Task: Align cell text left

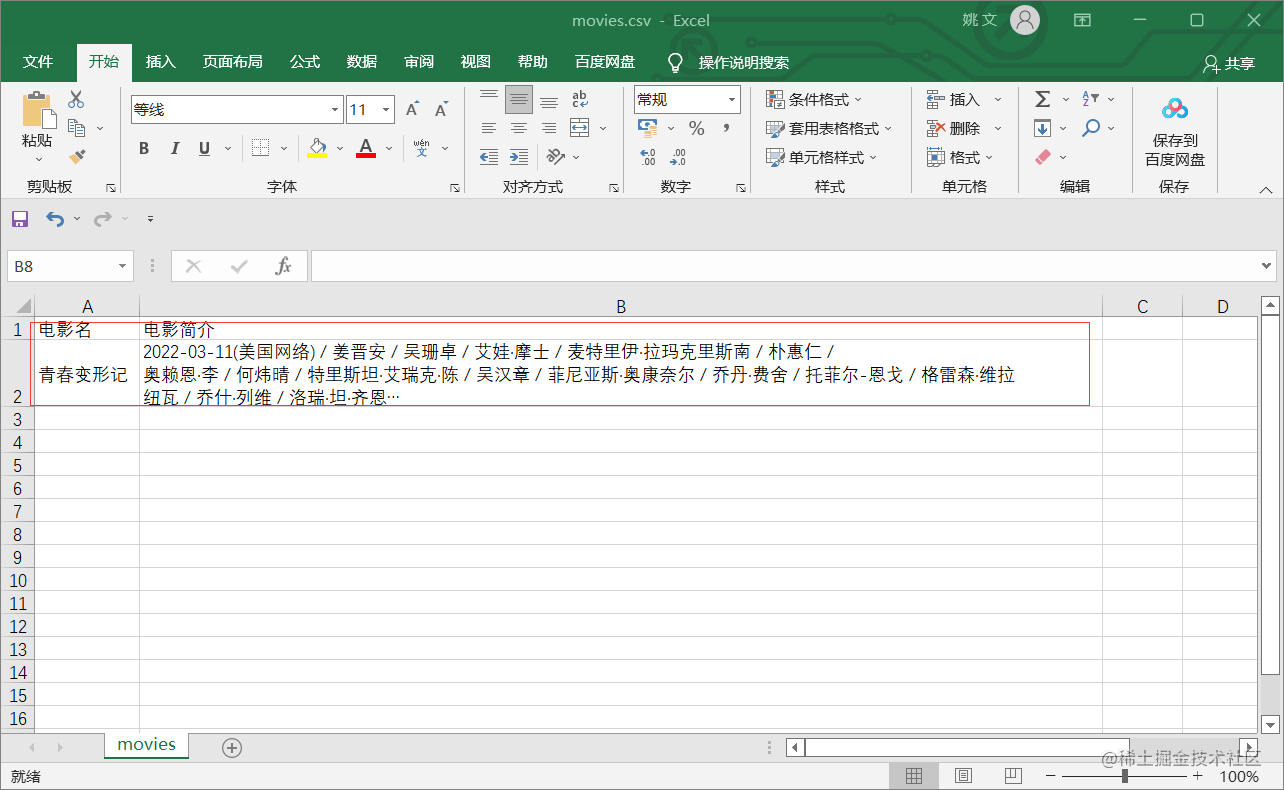Action: click(489, 128)
